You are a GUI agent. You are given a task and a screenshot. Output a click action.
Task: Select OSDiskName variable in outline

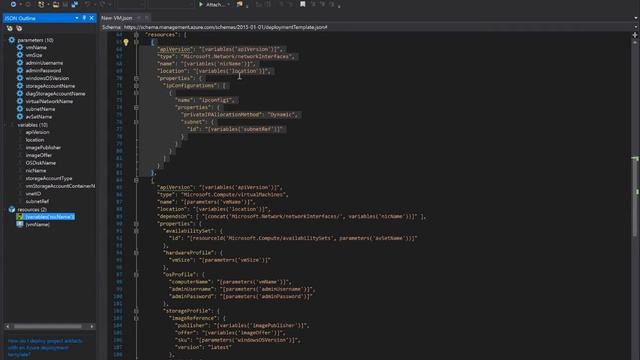(x=41, y=163)
